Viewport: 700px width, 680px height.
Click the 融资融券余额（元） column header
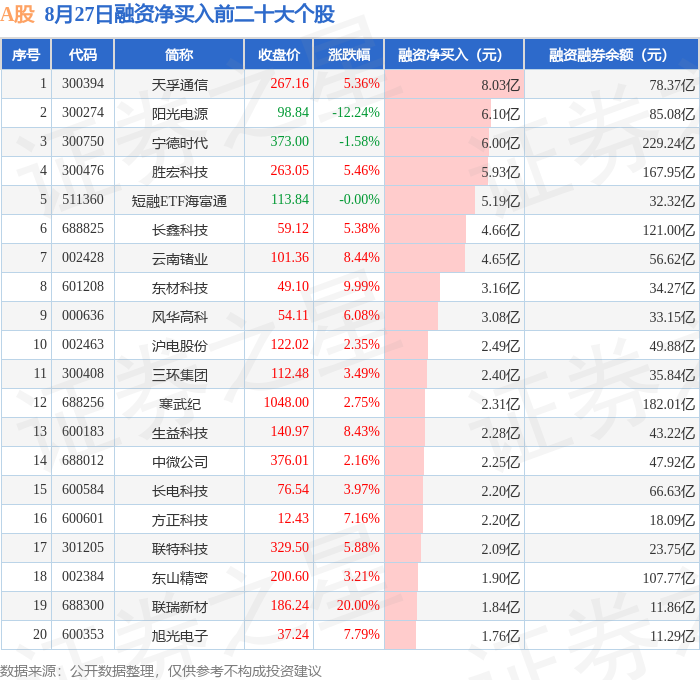pyautogui.click(x=611, y=54)
